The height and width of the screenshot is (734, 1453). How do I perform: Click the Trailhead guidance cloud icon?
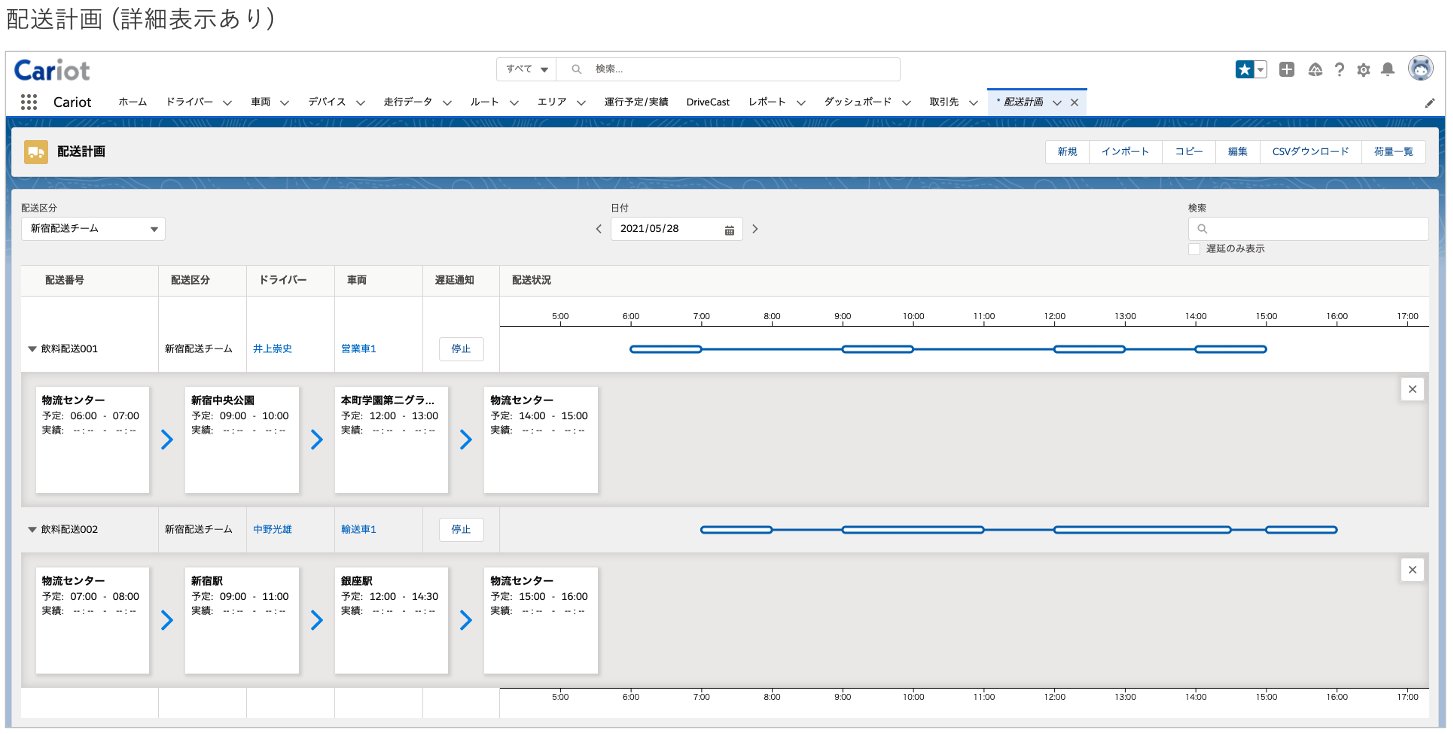click(x=1315, y=69)
